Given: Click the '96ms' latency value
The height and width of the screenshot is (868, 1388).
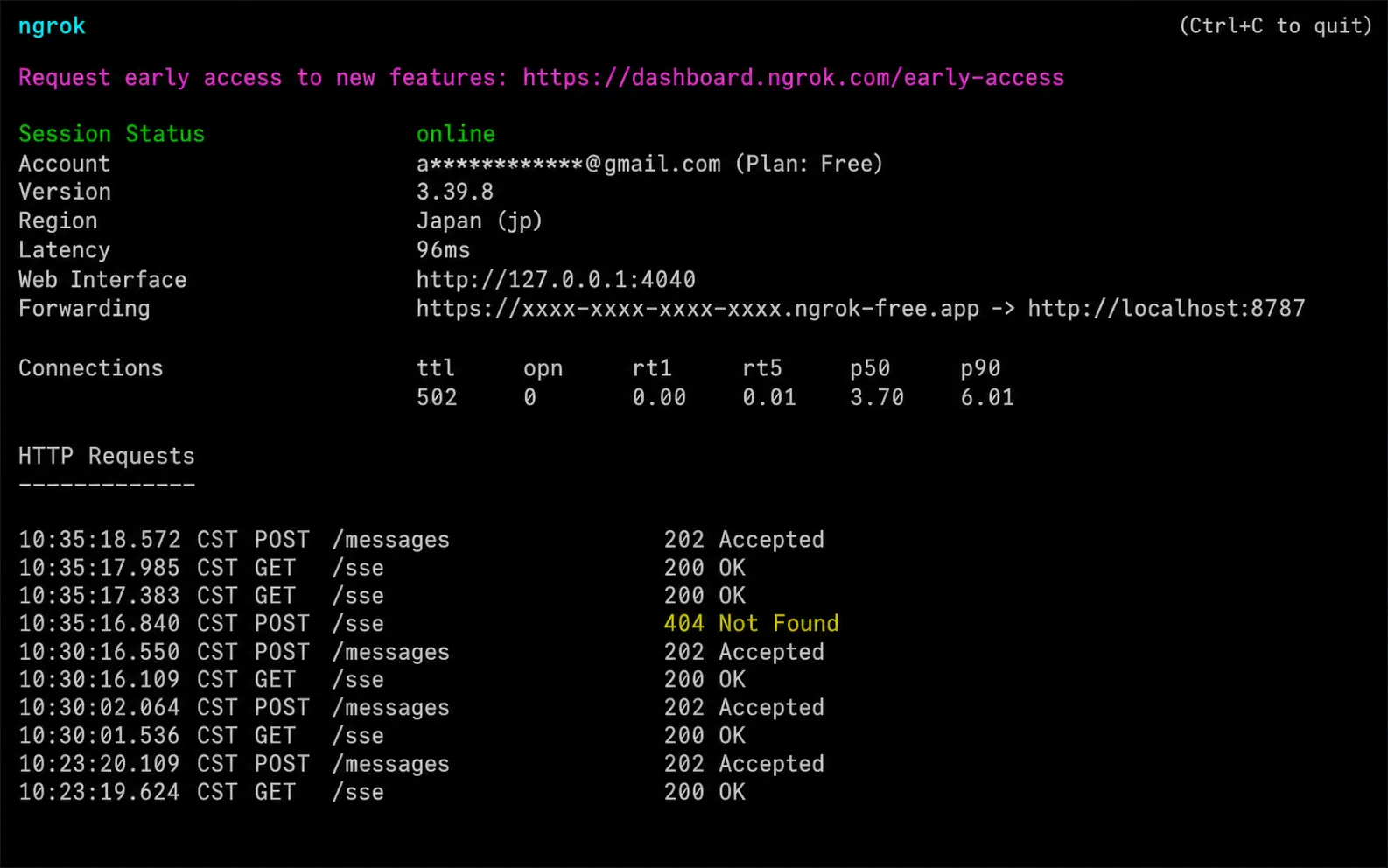Looking at the screenshot, I should click(443, 250).
